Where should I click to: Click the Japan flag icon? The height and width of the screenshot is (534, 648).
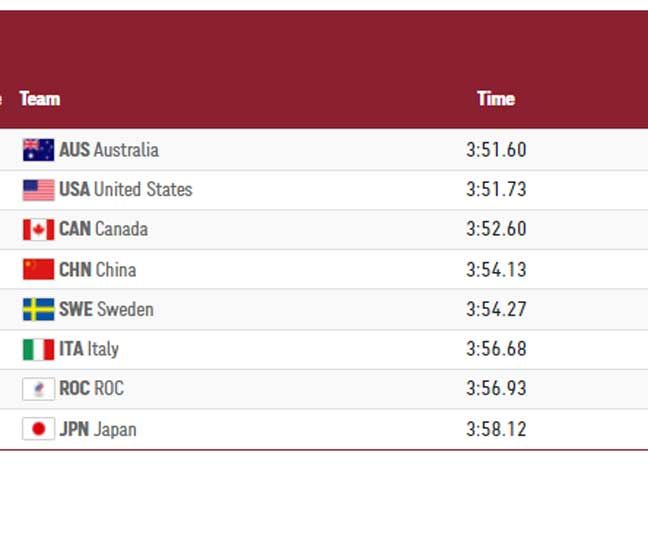point(38,429)
